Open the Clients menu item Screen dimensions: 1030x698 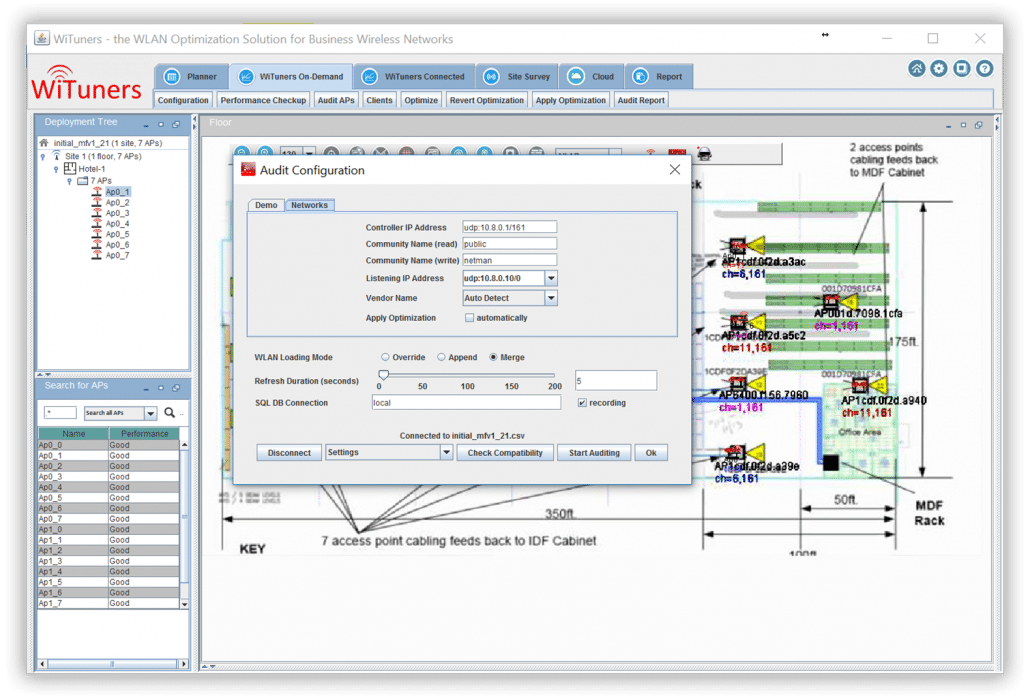(379, 100)
